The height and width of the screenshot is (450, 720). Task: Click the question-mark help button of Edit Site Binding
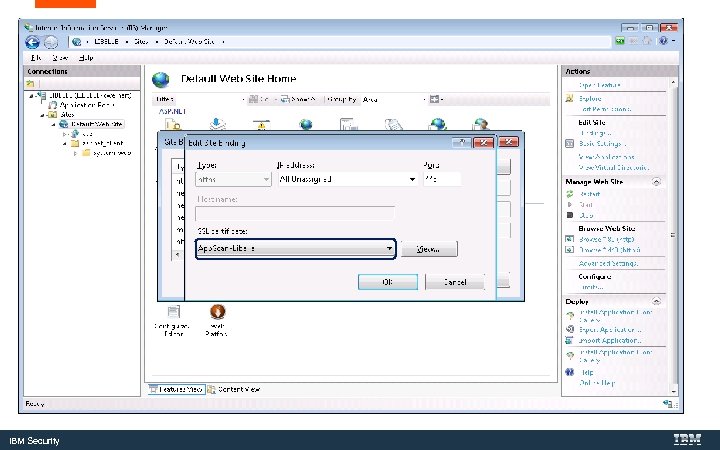[461, 142]
